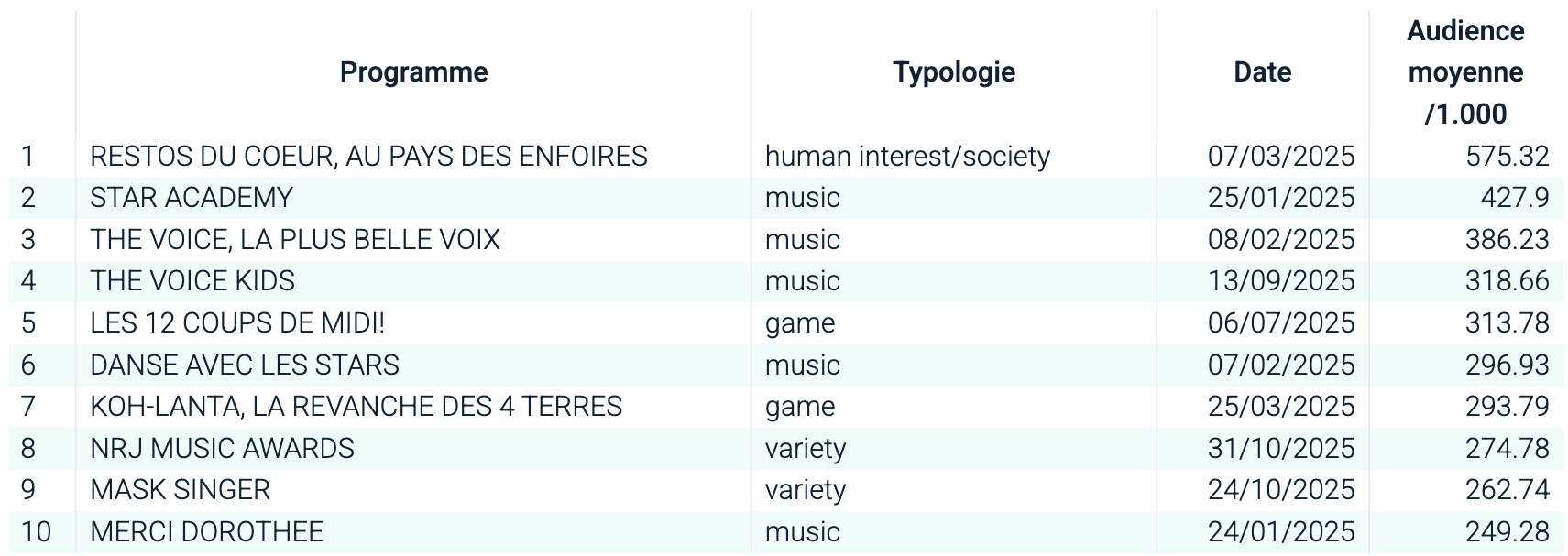Select the NRJ MUSIC AWARDS cell
1568x556 pixels.
(x=222, y=449)
